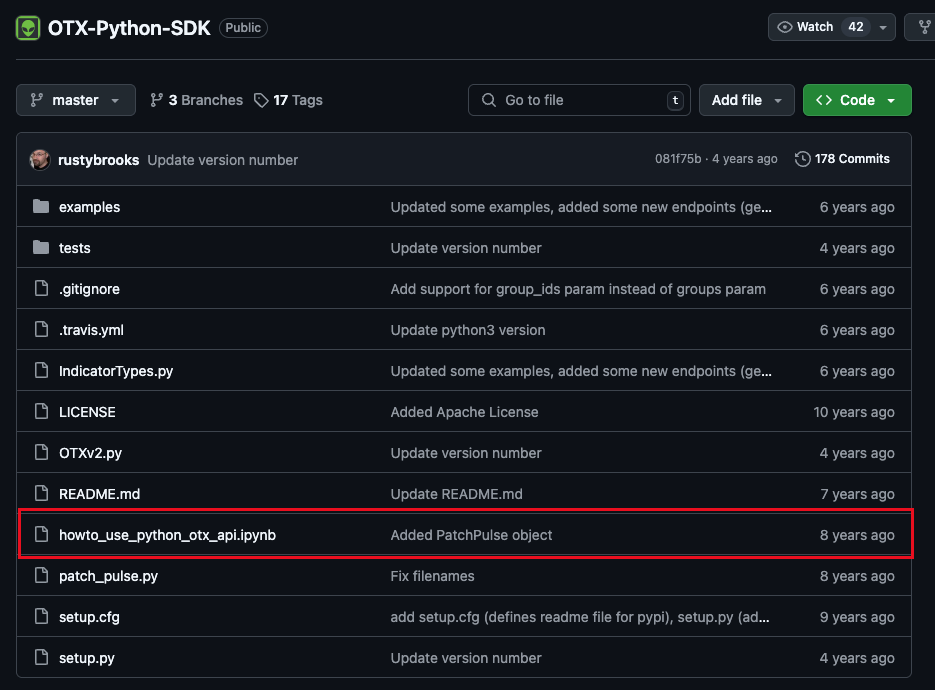This screenshot has height=690, width=935.
Task: Open the .travis.yml file
Action: pyautogui.click(x=91, y=330)
